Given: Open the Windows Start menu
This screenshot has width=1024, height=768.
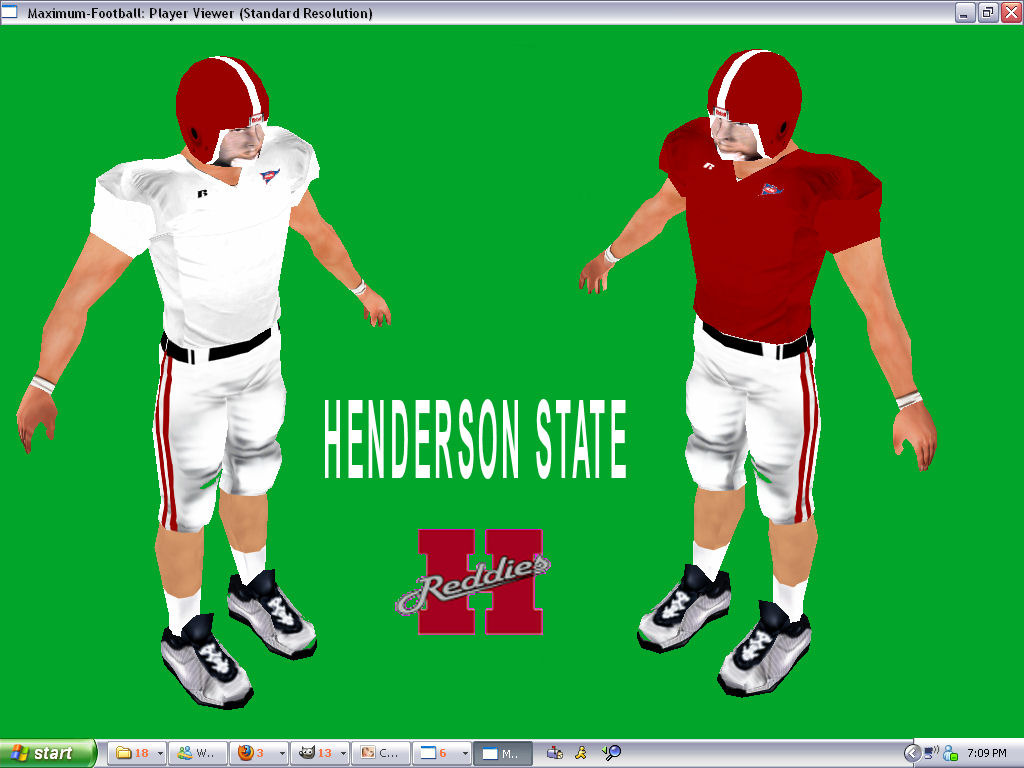Looking at the screenshot, I should pyautogui.click(x=48, y=753).
